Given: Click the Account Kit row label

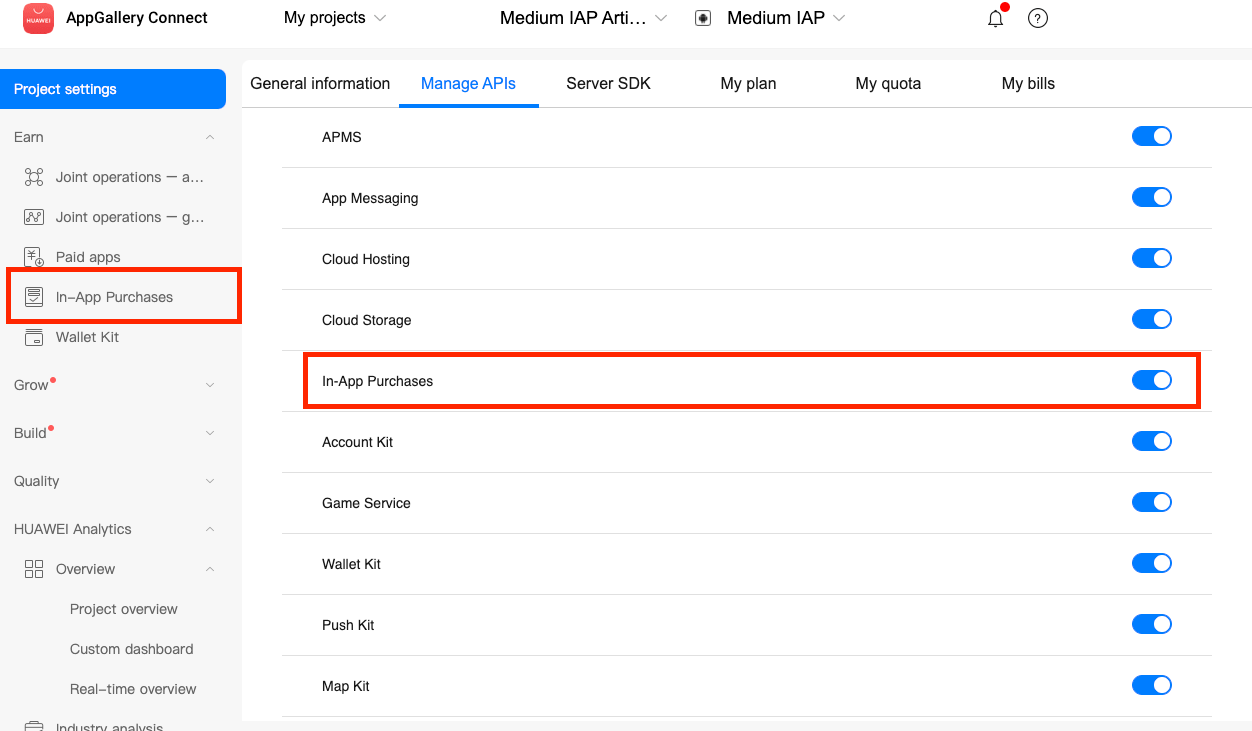Looking at the screenshot, I should (x=358, y=442).
